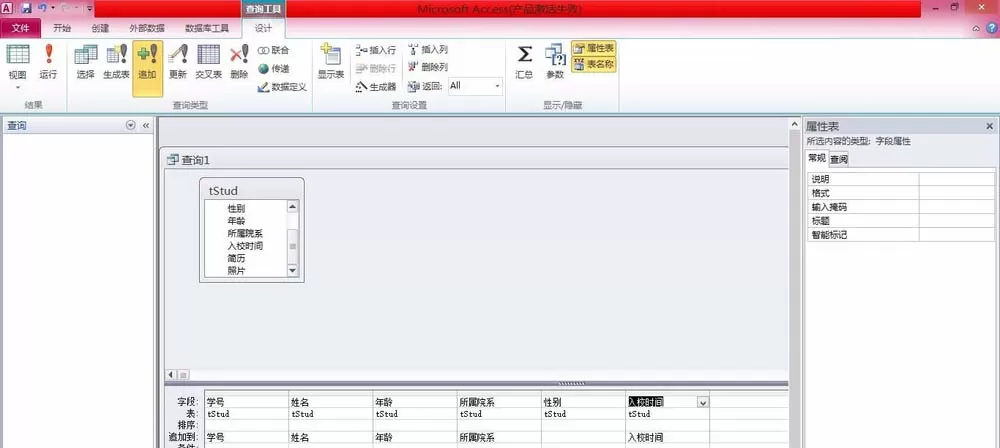The width and height of the screenshot is (1000, 448).
Task: Select 简历 in tStud field list
Action: coord(237,258)
